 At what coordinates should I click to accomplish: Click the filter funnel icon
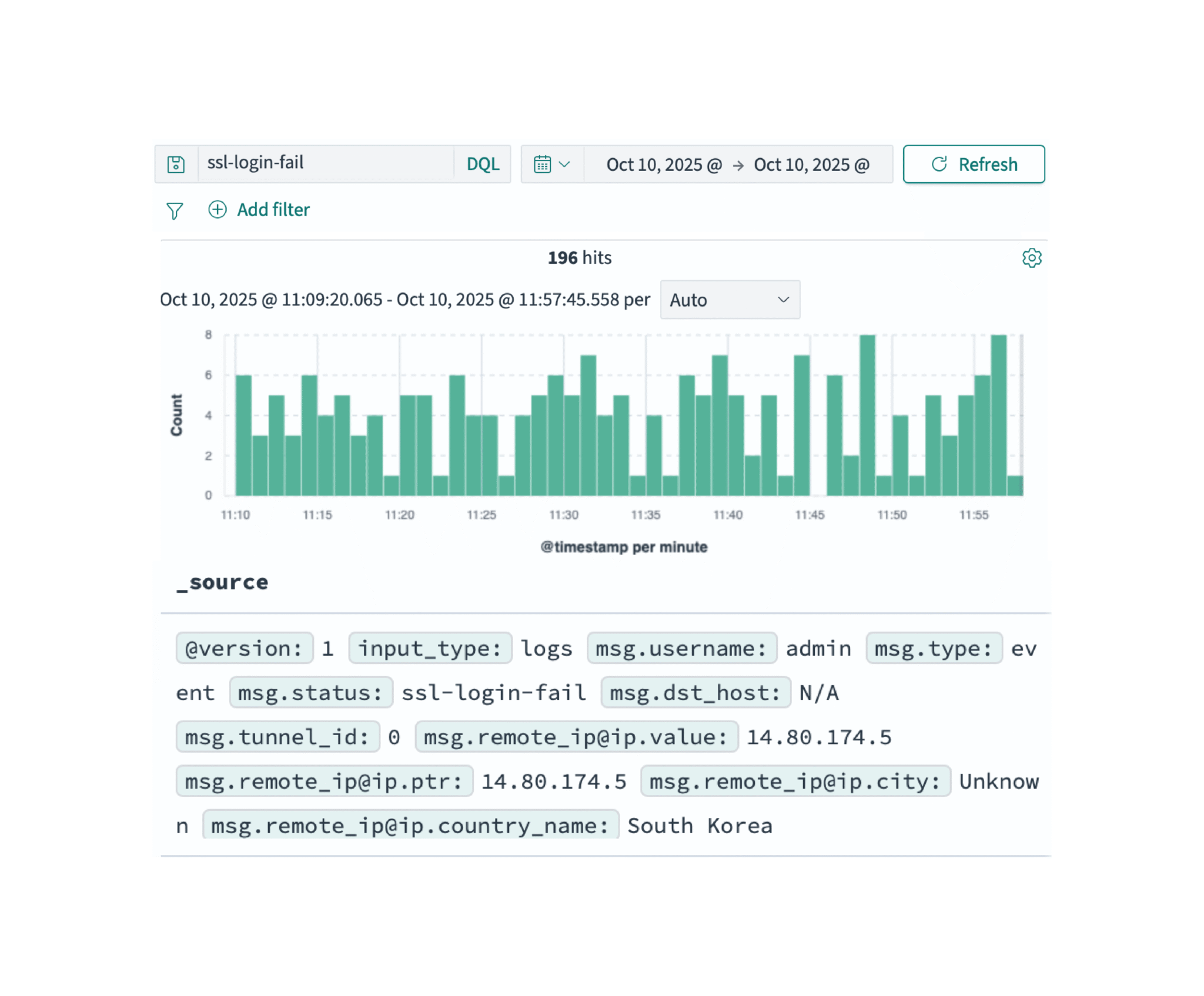tap(175, 210)
